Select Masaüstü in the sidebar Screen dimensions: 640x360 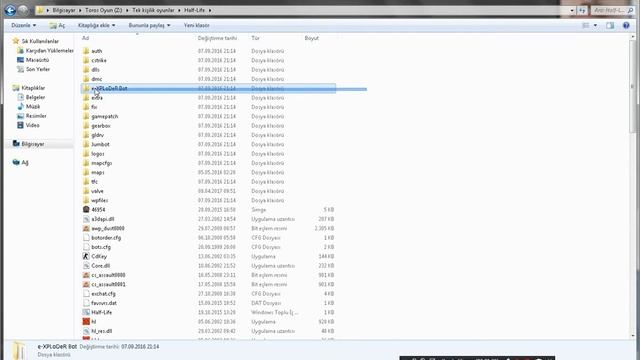pos(37,60)
